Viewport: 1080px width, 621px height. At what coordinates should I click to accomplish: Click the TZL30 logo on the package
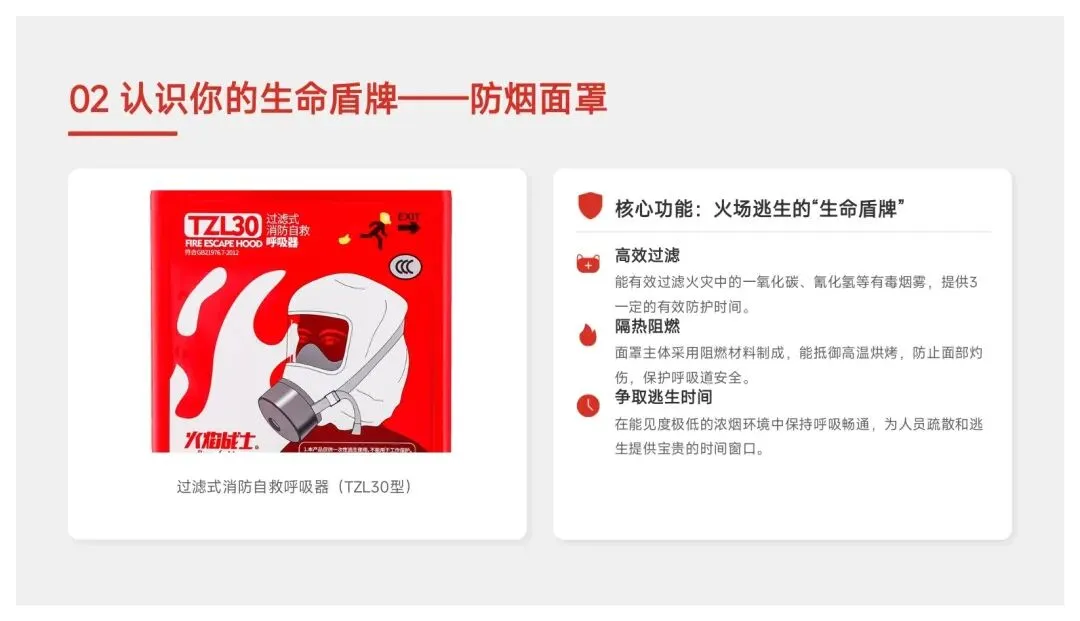(222, 225)
